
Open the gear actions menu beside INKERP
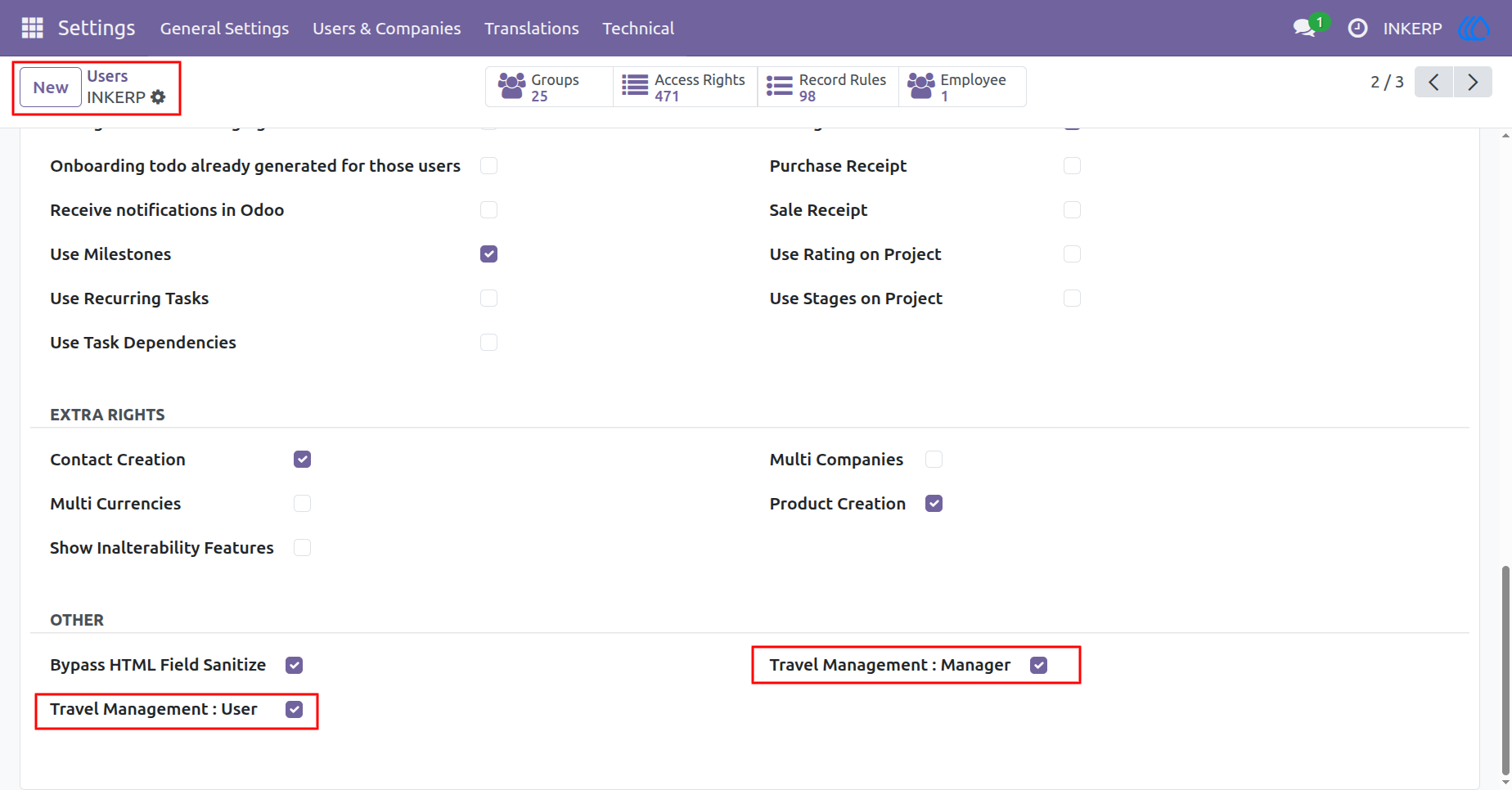[x=158, y=97]
